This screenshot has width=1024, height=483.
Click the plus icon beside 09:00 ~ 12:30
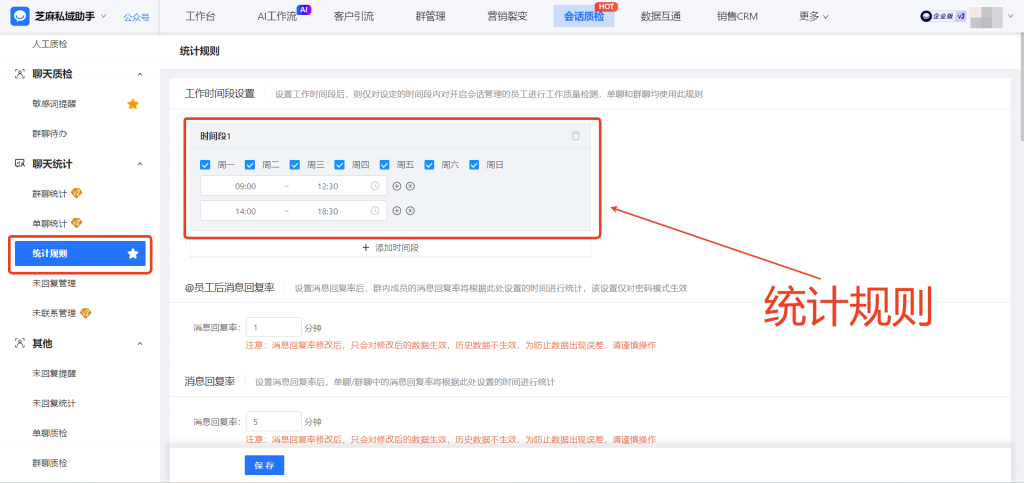pos(397,186)
